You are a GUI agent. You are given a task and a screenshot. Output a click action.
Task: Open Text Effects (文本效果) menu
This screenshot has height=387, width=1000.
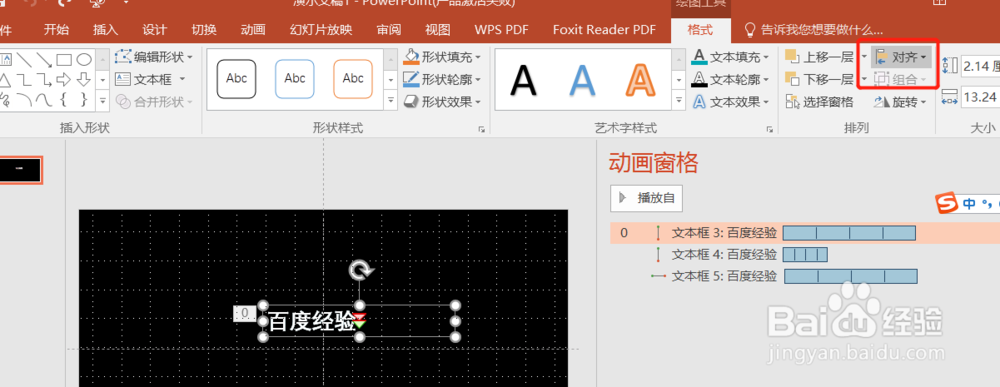click(731, 101)
